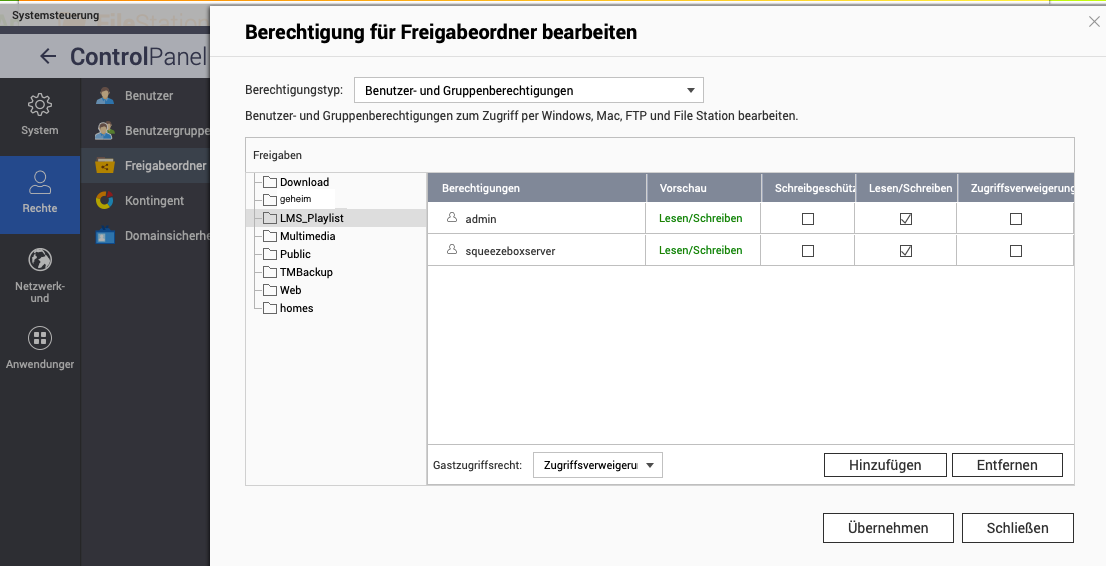1106x566 pixels.
Task: Open the Netzwerk globe icon
Action: [40, 260]
